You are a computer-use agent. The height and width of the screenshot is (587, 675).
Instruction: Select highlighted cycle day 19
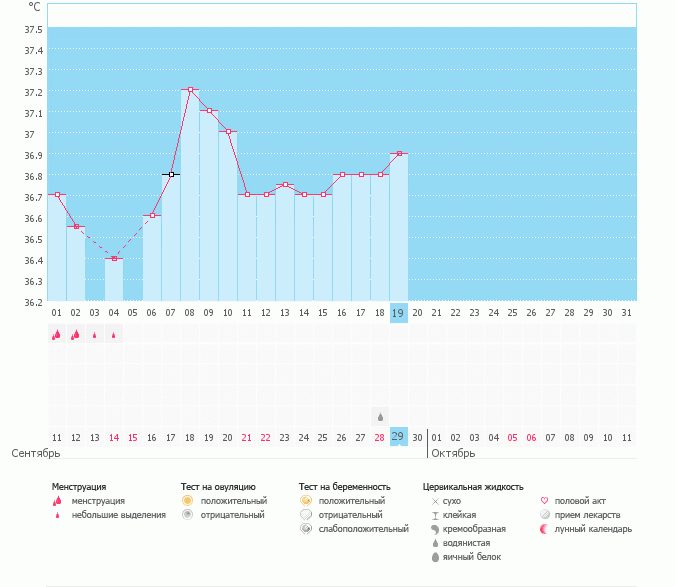tap(398, 312)
